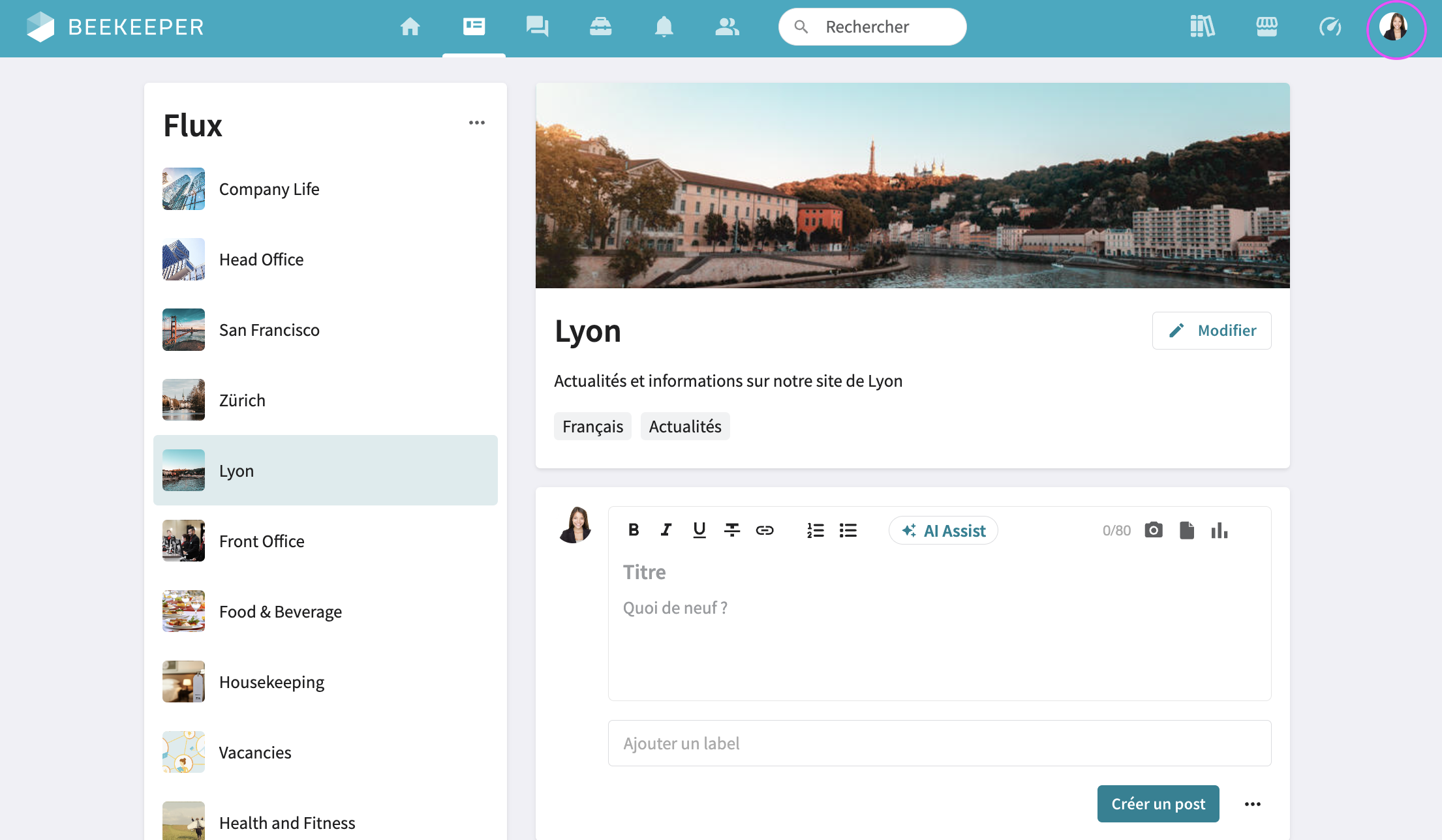This screenshot has width=1442, height=840.
Task: Open the Zürich stream
Action: click(326, 400)
